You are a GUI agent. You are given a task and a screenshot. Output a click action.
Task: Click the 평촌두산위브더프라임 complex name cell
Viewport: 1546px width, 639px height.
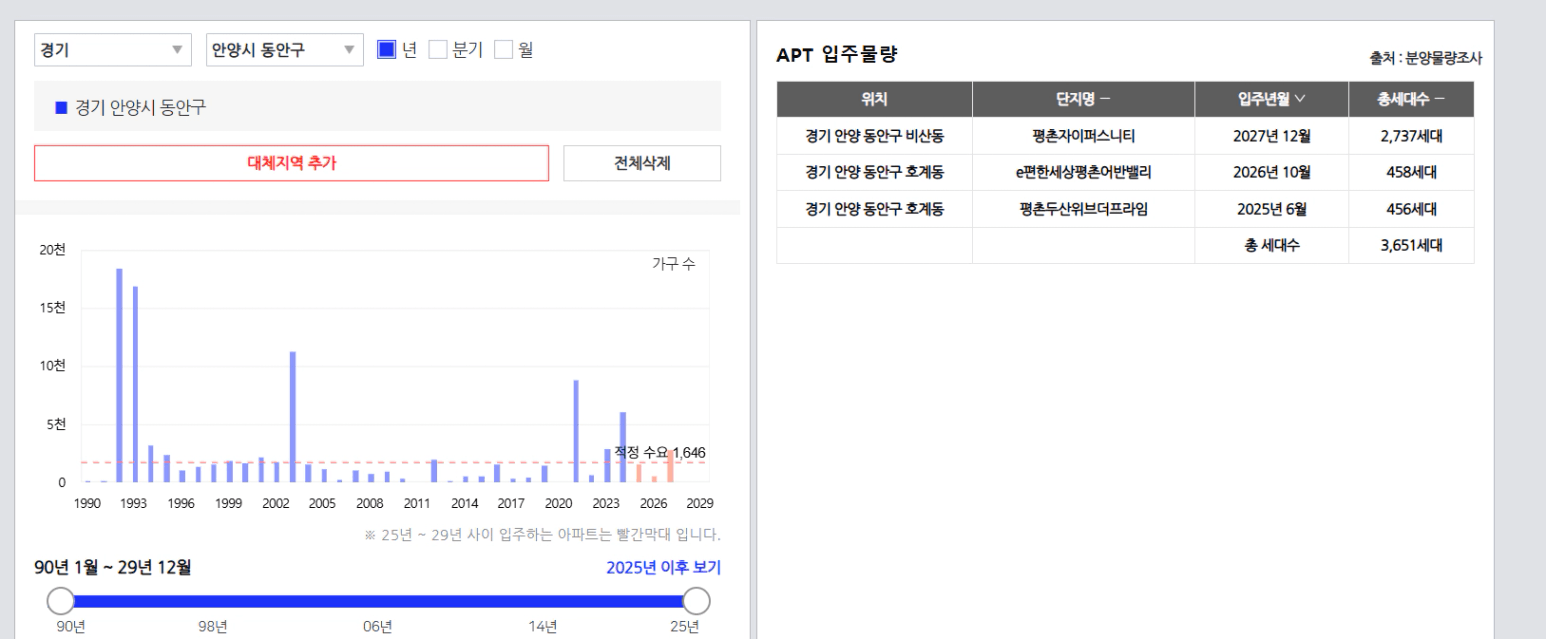(x=1083, y=208)
